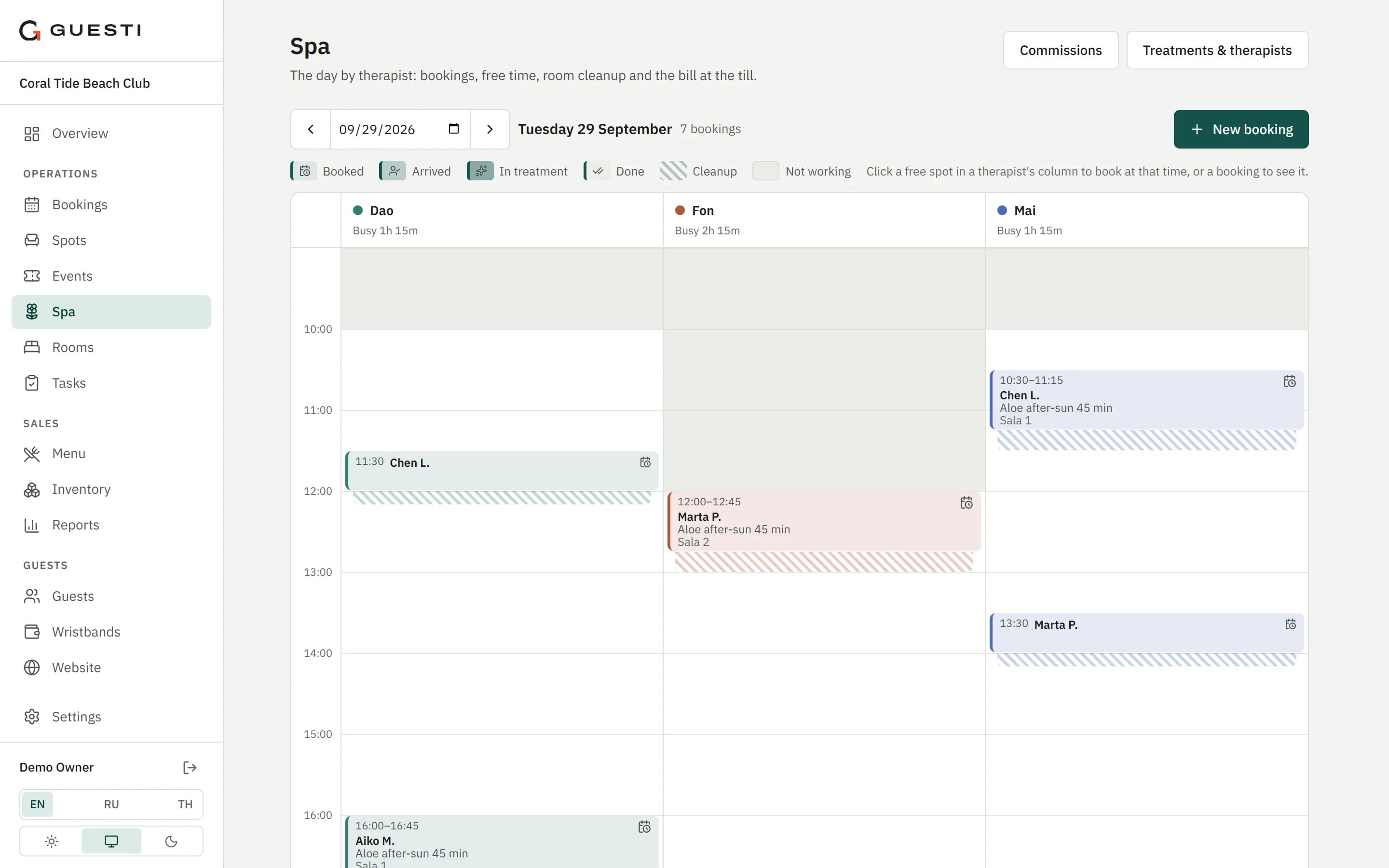Go to the previous day

(x=311, y=129)
